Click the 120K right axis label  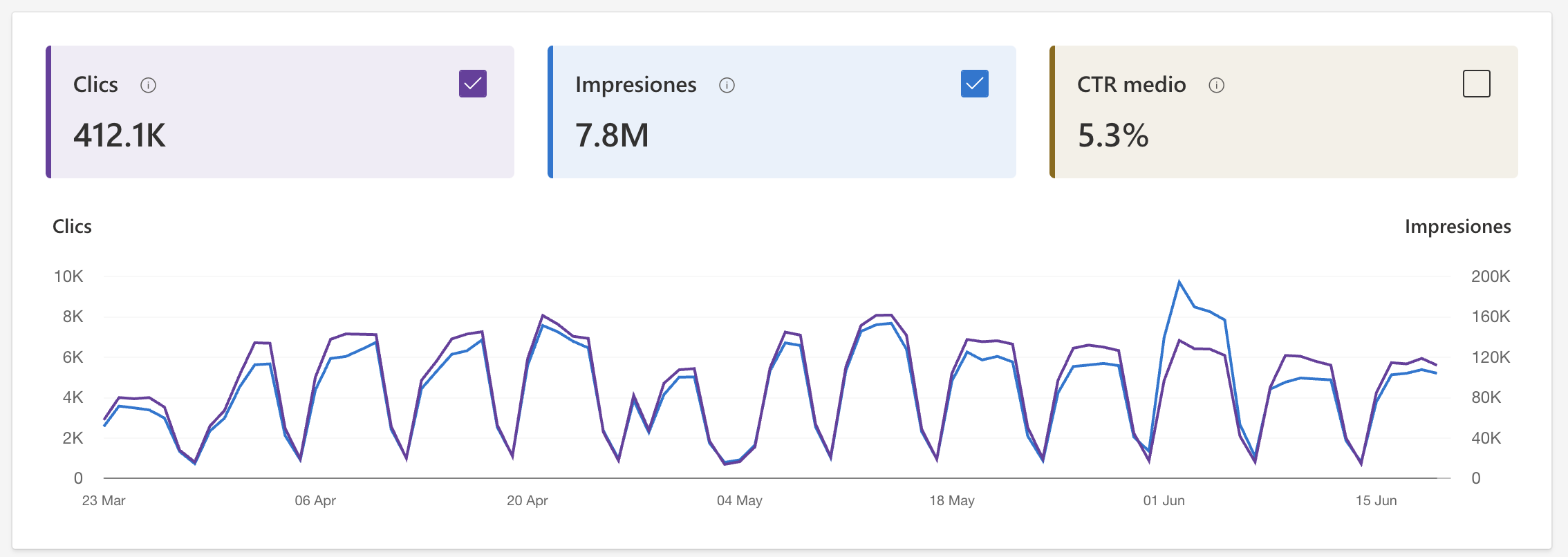[x=1491, y=357]
